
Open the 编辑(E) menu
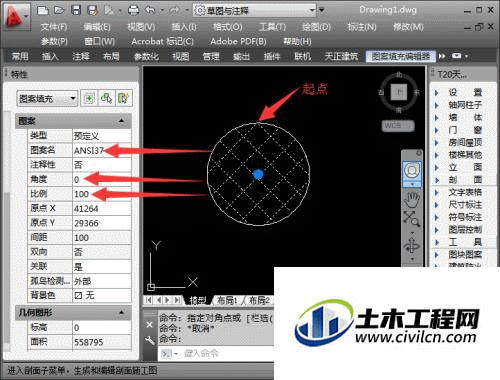[x=97, y=27]
